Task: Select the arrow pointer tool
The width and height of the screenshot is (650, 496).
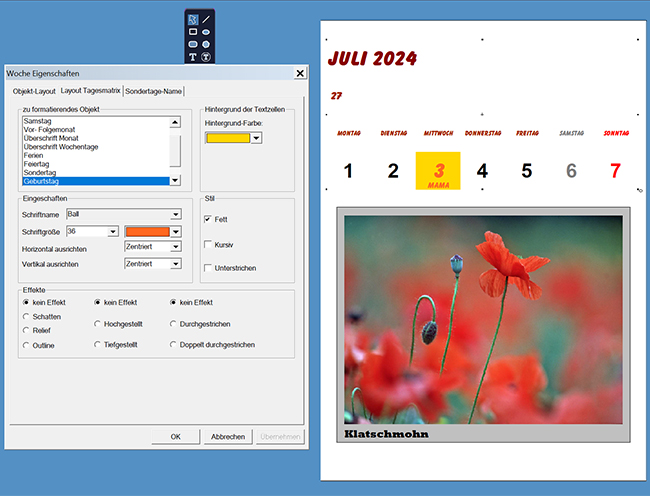Action: point(192,19)
